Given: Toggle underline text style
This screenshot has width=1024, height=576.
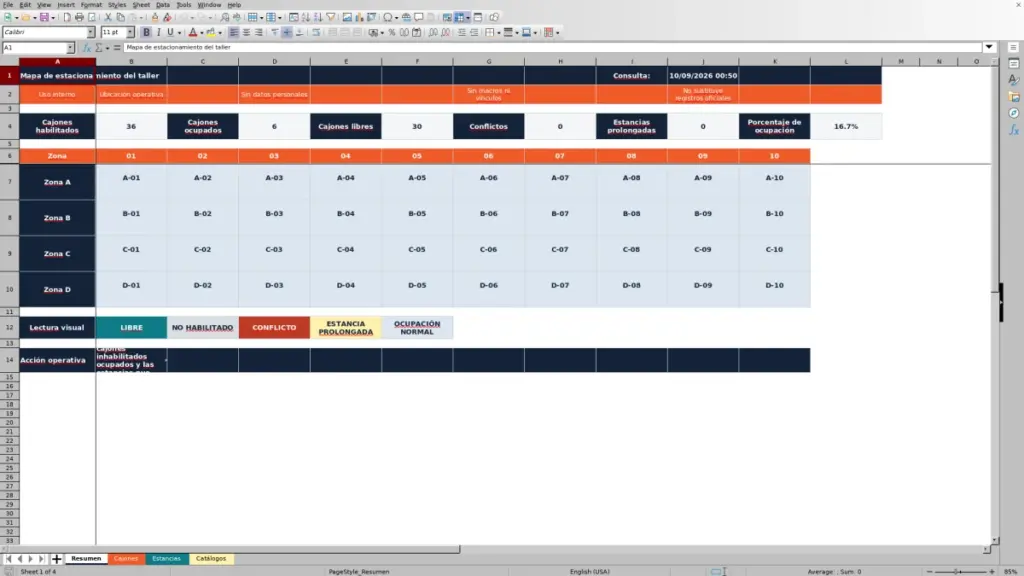Looking at the screenshot, I should coord(170,32).
